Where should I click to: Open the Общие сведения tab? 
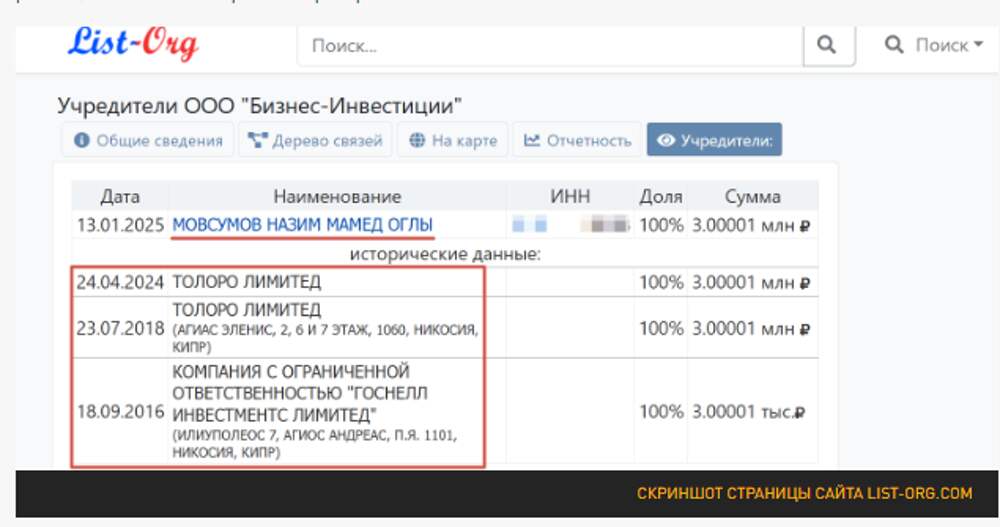[x=148, y=140]
